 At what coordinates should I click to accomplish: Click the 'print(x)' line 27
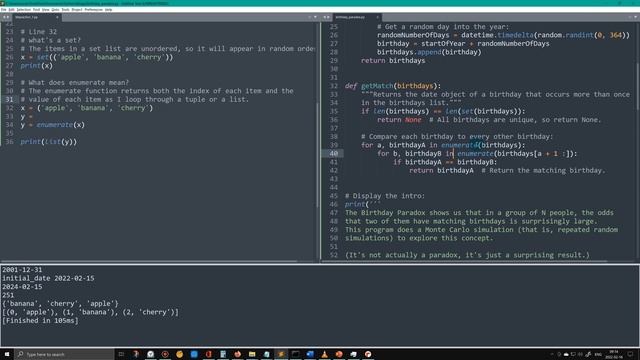pyautogui.click(x=36, y=66)
